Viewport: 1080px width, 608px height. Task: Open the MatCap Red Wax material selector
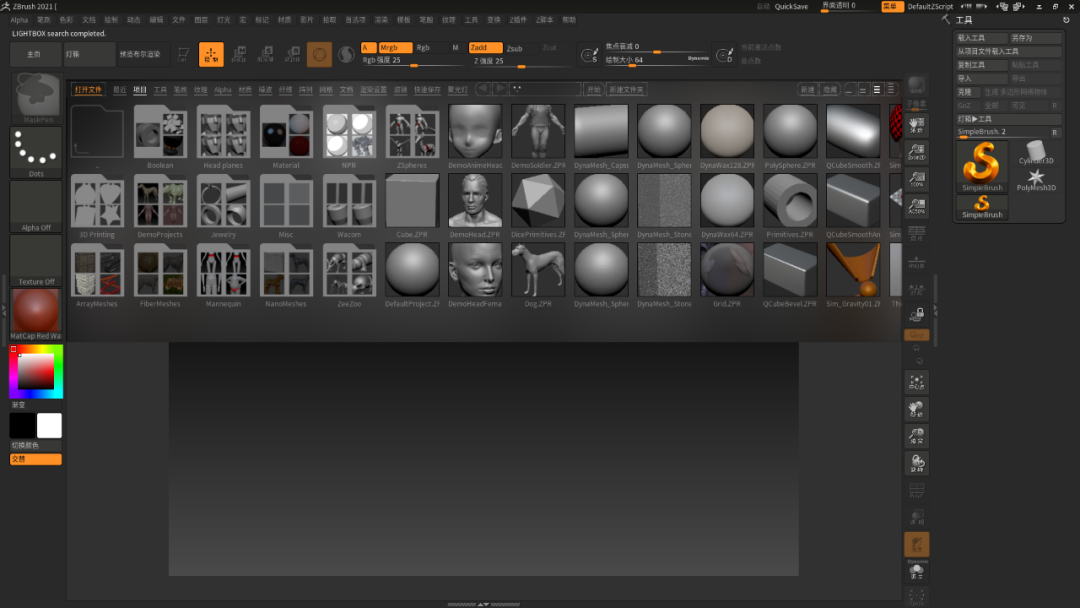36,315
